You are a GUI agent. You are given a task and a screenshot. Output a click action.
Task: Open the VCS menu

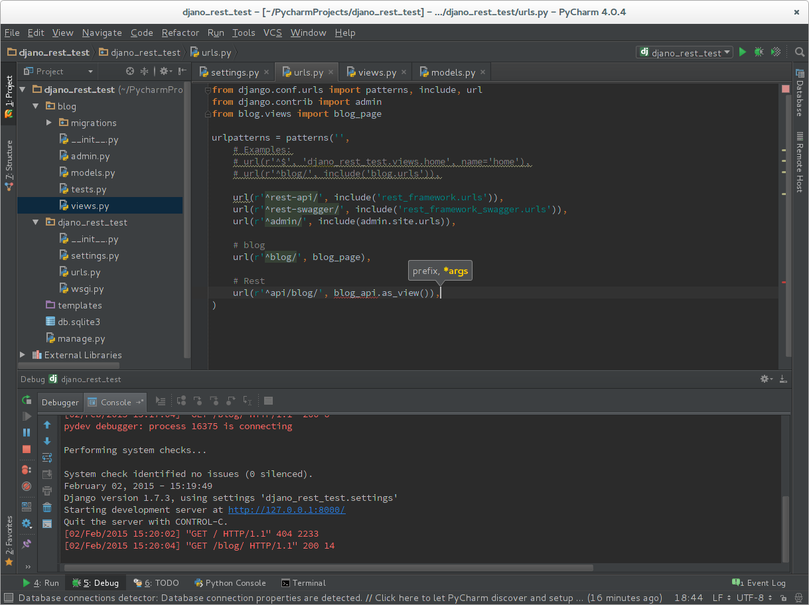point(272,32)
